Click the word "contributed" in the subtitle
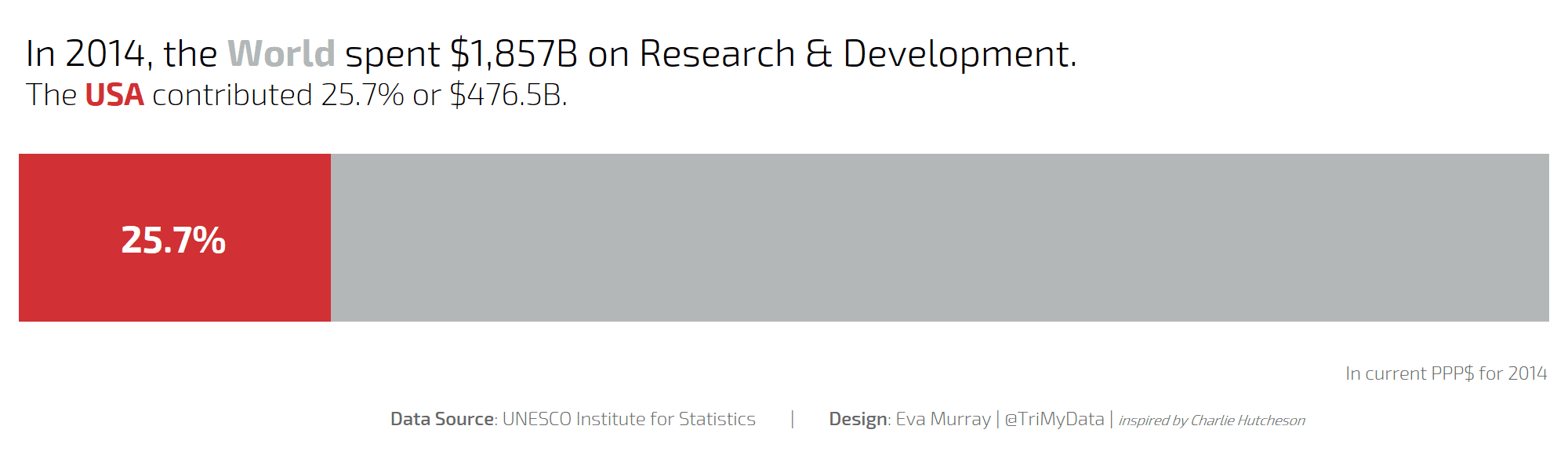The width and height of the screenshot is (1568, 455). coord(232,95)
